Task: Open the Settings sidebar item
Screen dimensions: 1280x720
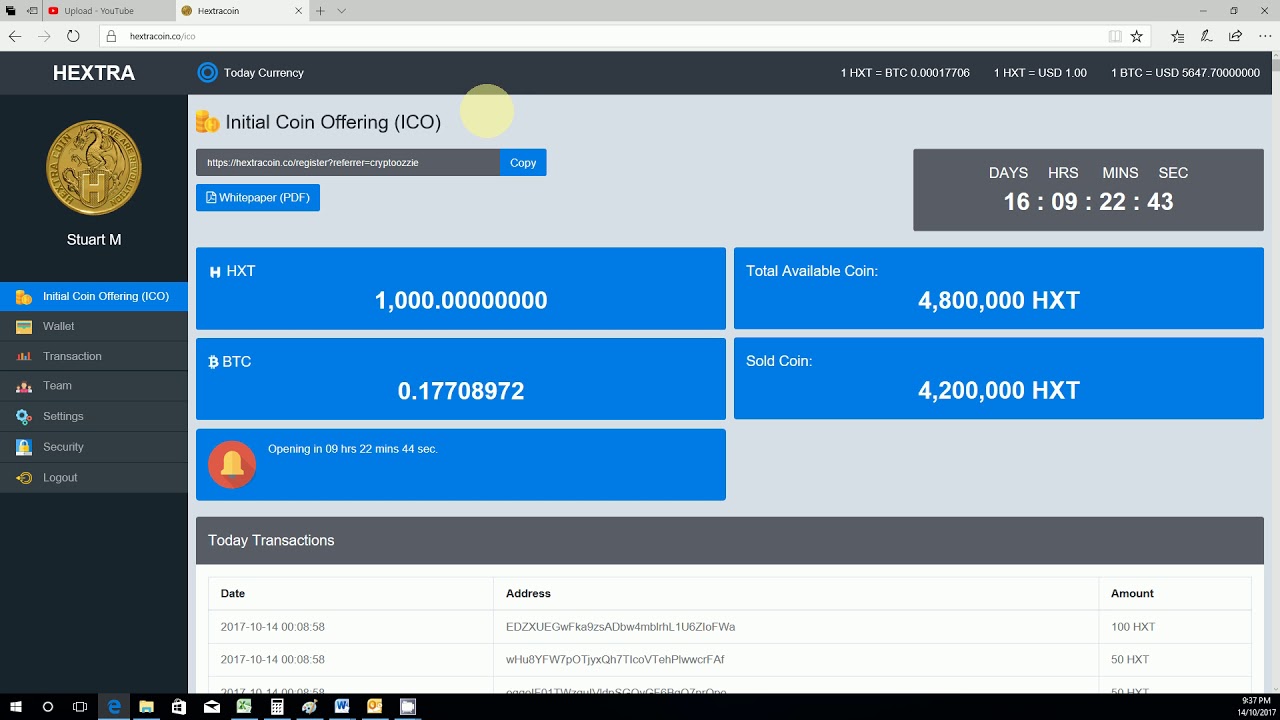Action: (x=94, y=416)
